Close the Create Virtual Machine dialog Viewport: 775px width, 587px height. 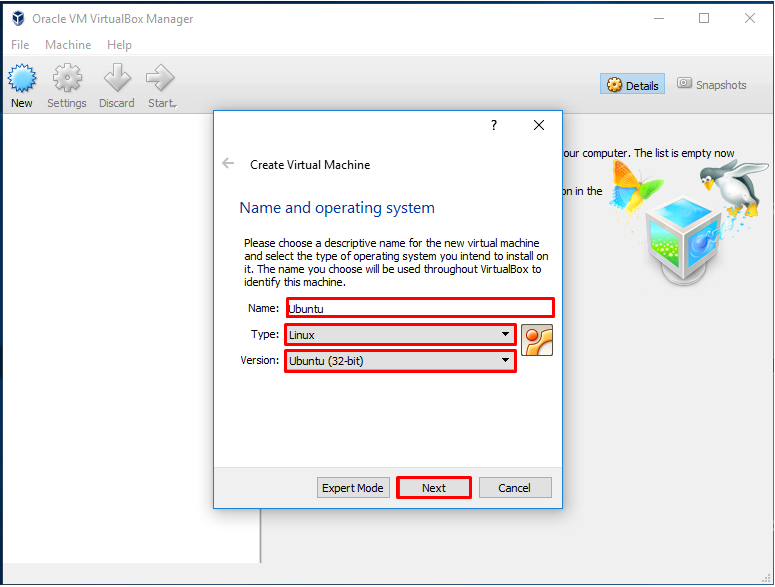539,125
